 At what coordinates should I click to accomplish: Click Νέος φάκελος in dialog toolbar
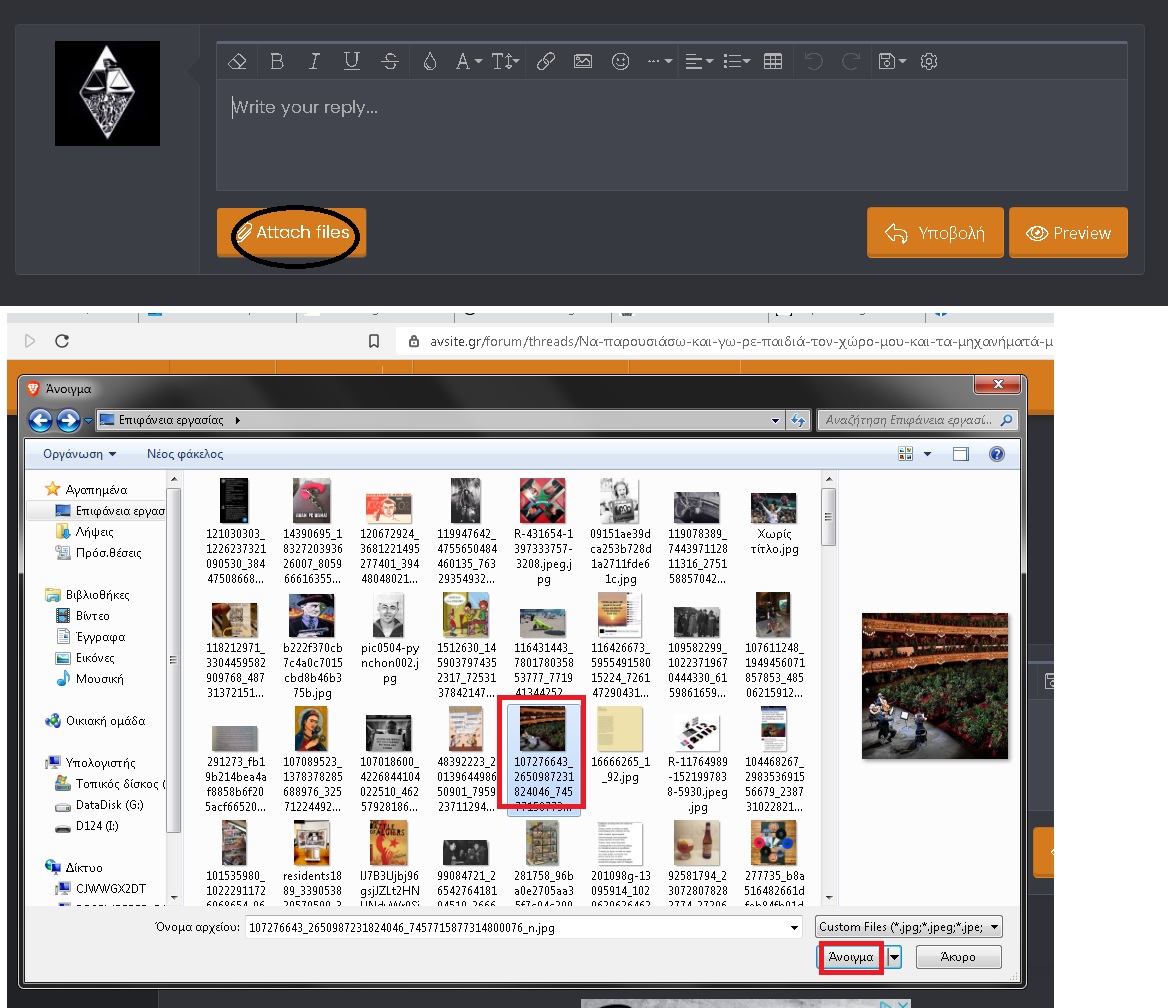click(185, 454)
